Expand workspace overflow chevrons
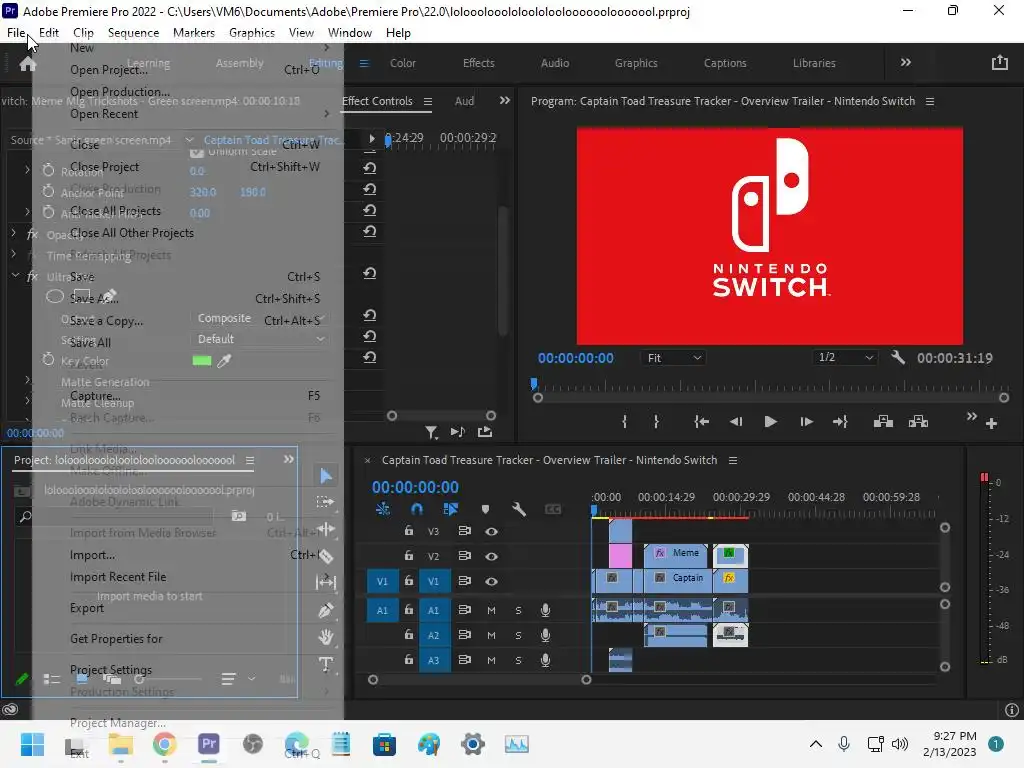1024x768 pixels. pos(905,62)
